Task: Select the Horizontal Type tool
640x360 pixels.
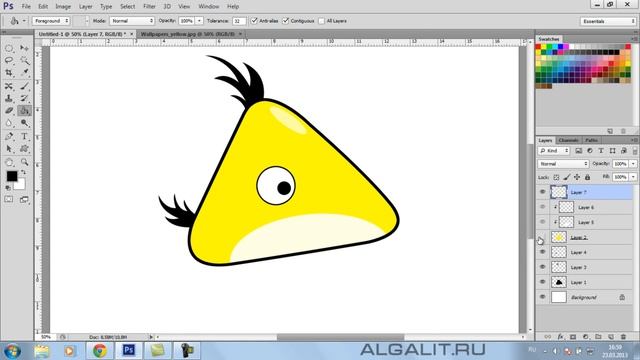Action: click(24, 137)
